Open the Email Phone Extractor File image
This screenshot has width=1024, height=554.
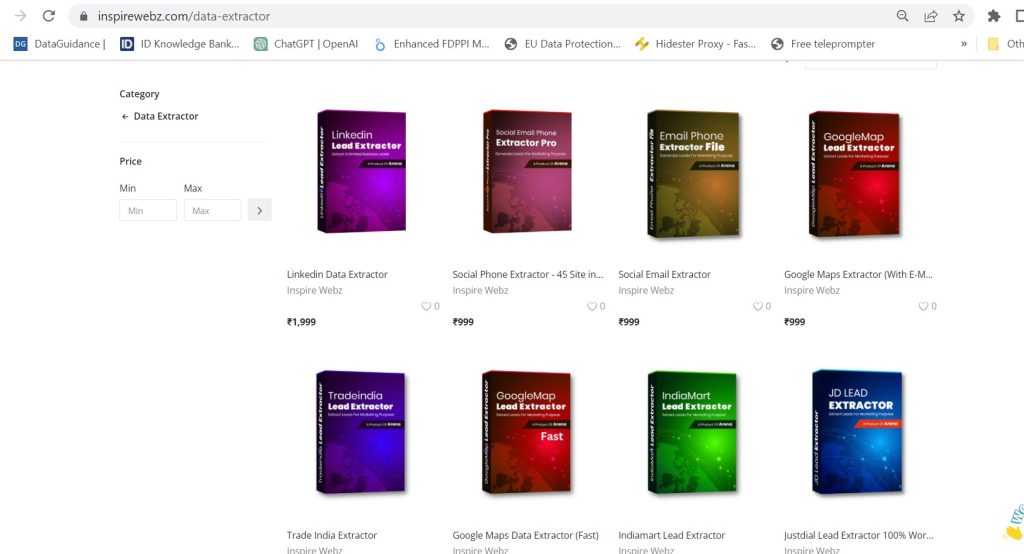coord(694,173)
